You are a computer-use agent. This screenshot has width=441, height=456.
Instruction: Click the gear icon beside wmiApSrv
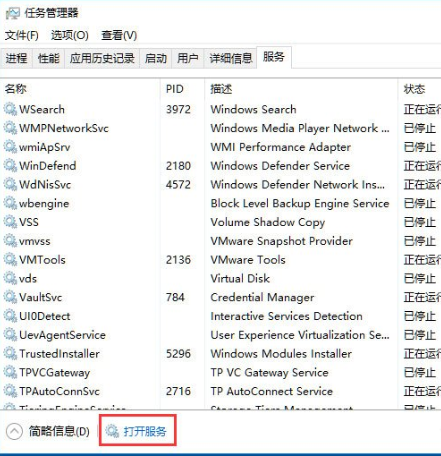10,147
